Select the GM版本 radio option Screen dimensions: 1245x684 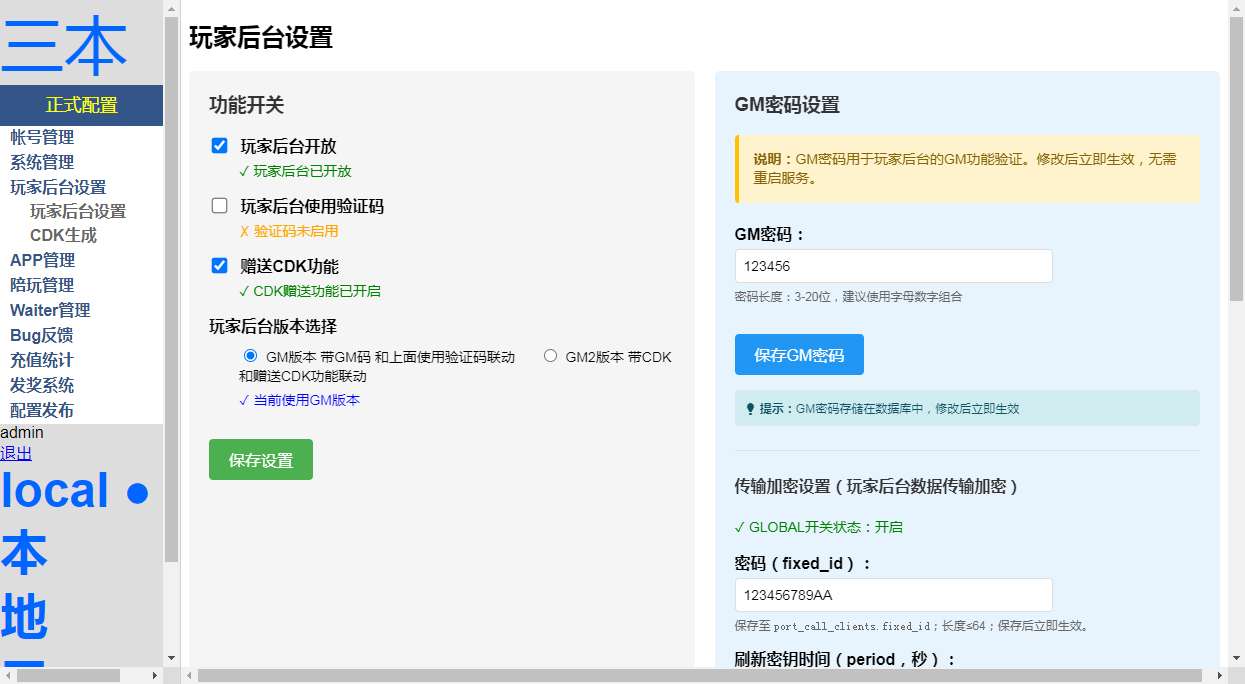[250, 356]
